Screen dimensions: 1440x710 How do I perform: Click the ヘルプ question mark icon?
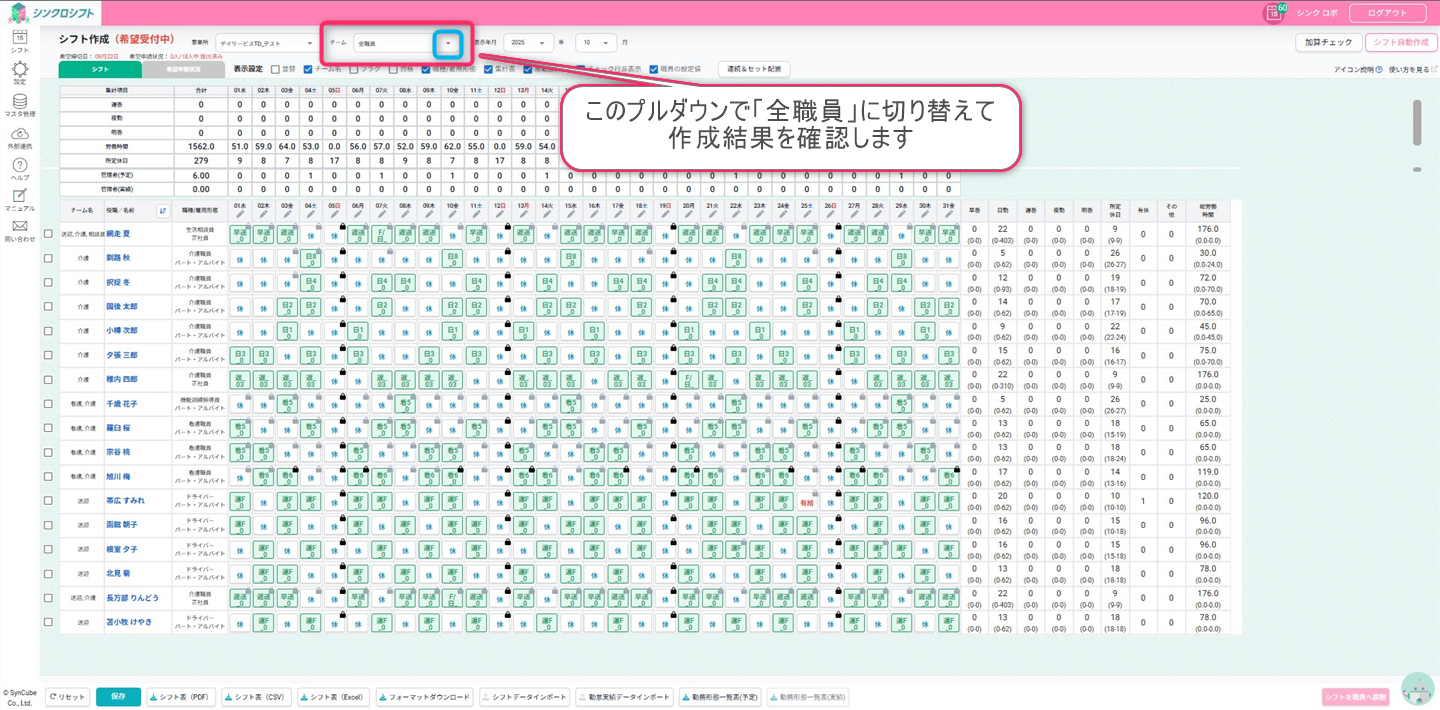(19, 166)
